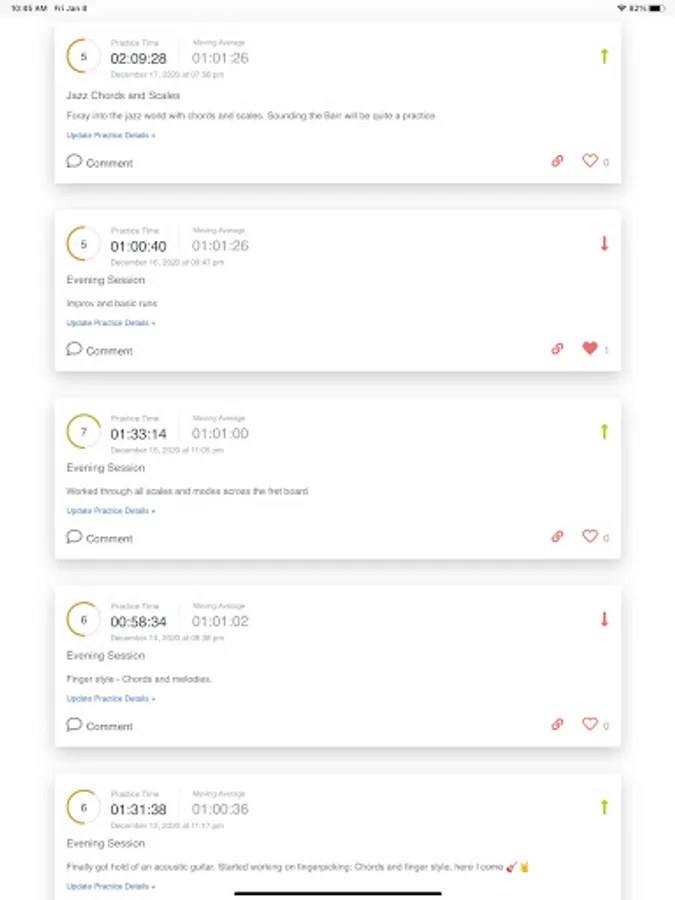The width and height of the screenshot is (675, 900).
Task: Click comment bubble icon on 01:33:14 session
Action: (74, 537)
